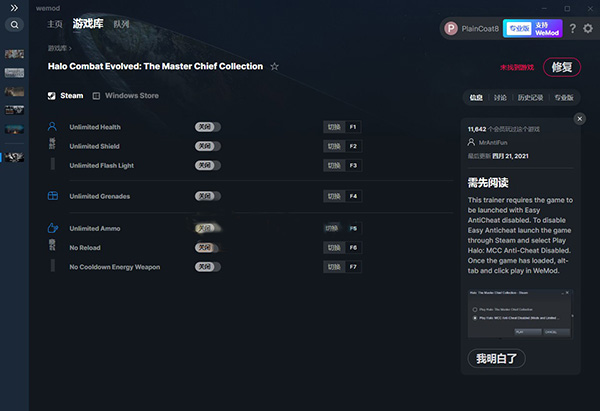Open the first game thumbnail in the sidebar

pos(15,54)
